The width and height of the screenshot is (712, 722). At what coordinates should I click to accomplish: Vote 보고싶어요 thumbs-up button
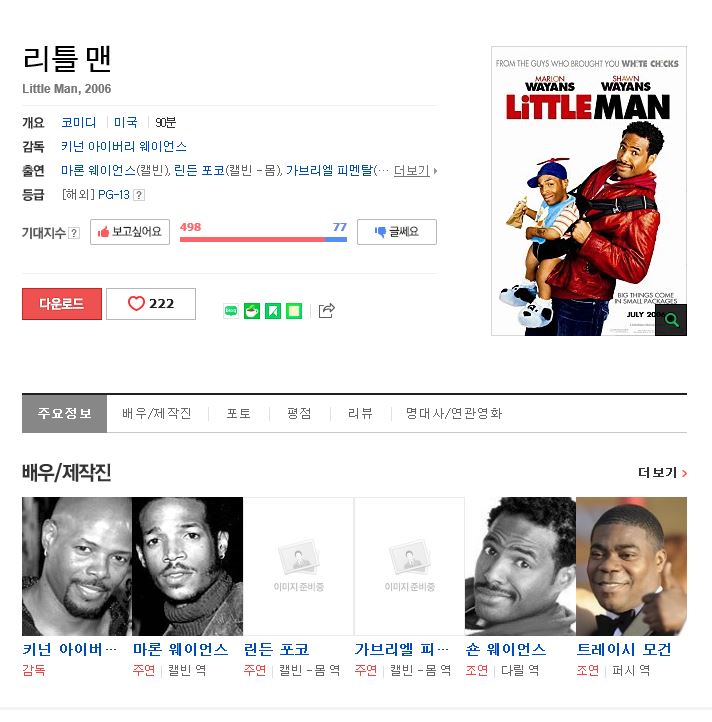130,232
